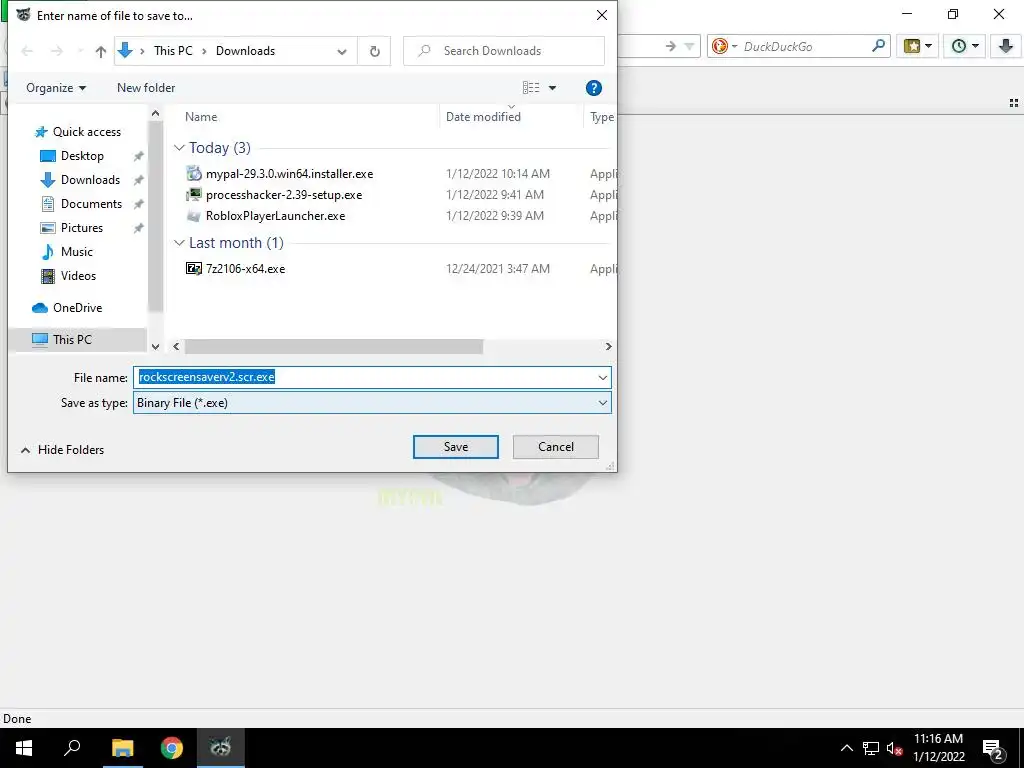
Task: Click the Mypal raccoon taskbar icon
Action: (221, 748)
